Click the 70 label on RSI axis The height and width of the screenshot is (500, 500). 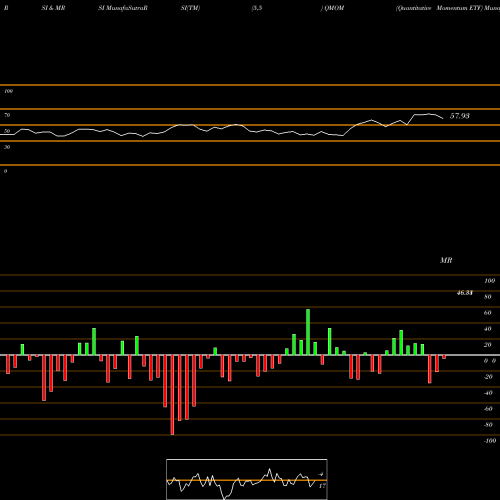coord(7,115)
